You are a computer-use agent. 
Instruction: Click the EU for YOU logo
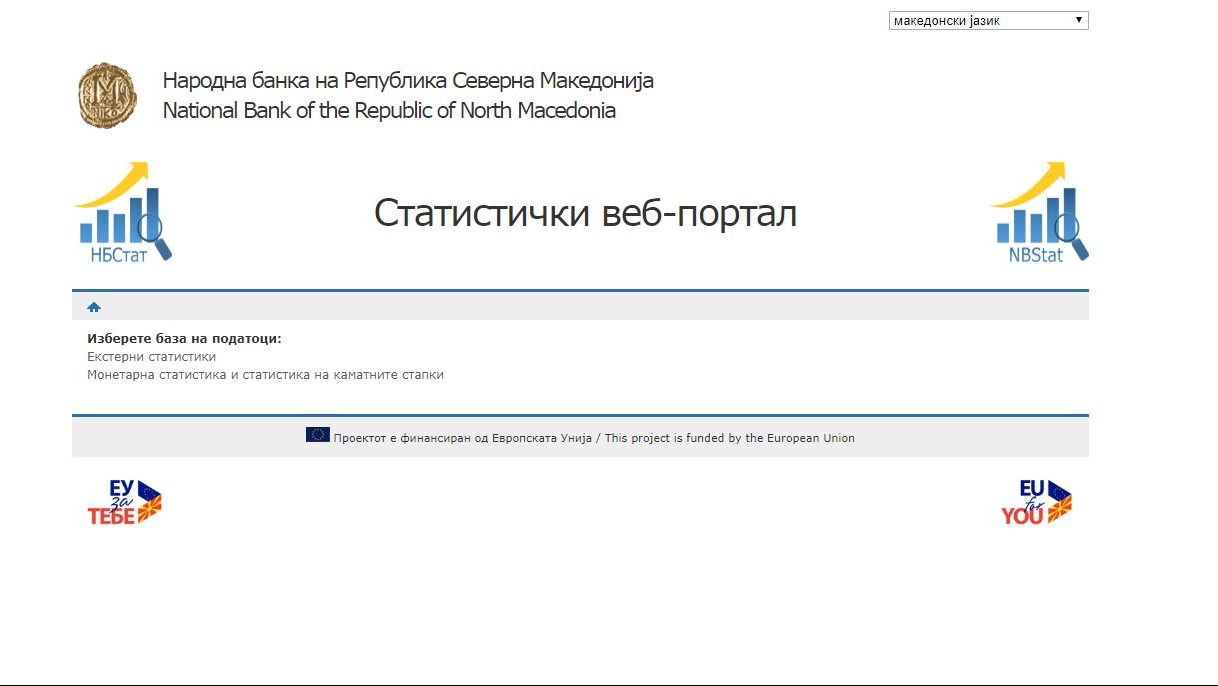(x=1035, y=502)
